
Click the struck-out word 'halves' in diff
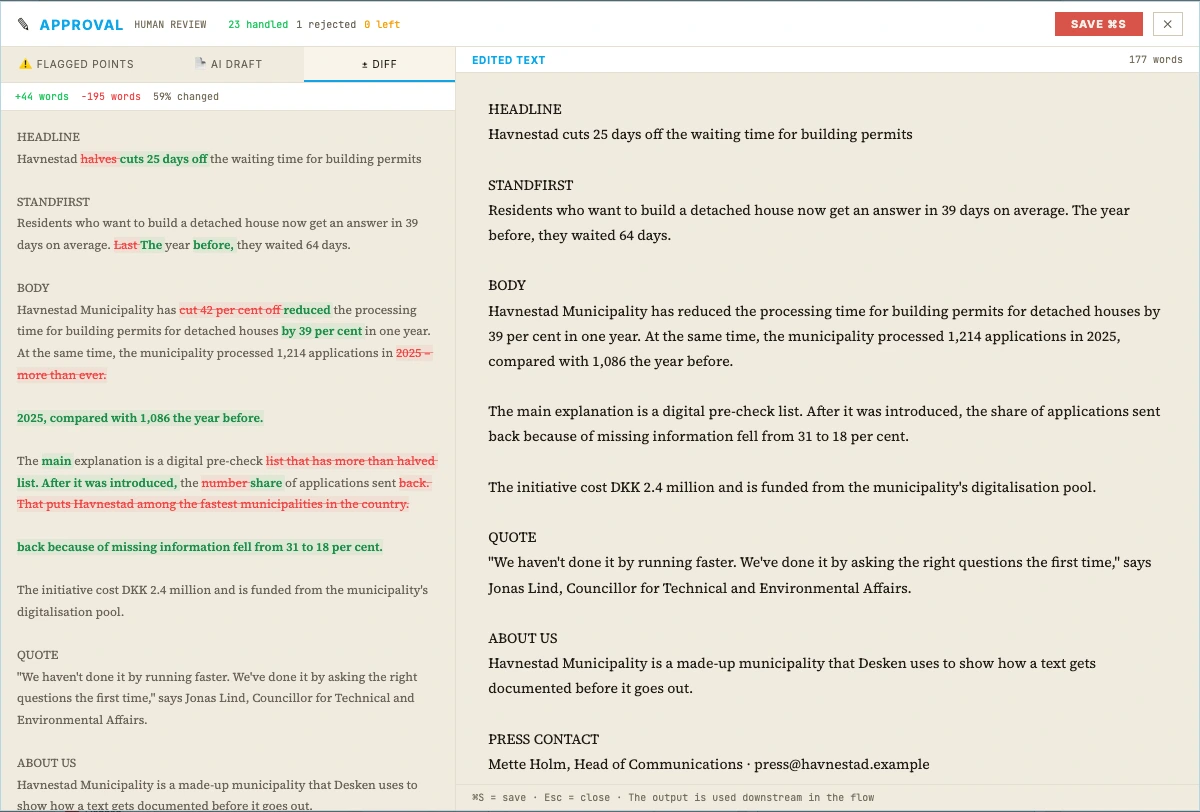pyautogui.click(x=99, y=159)
